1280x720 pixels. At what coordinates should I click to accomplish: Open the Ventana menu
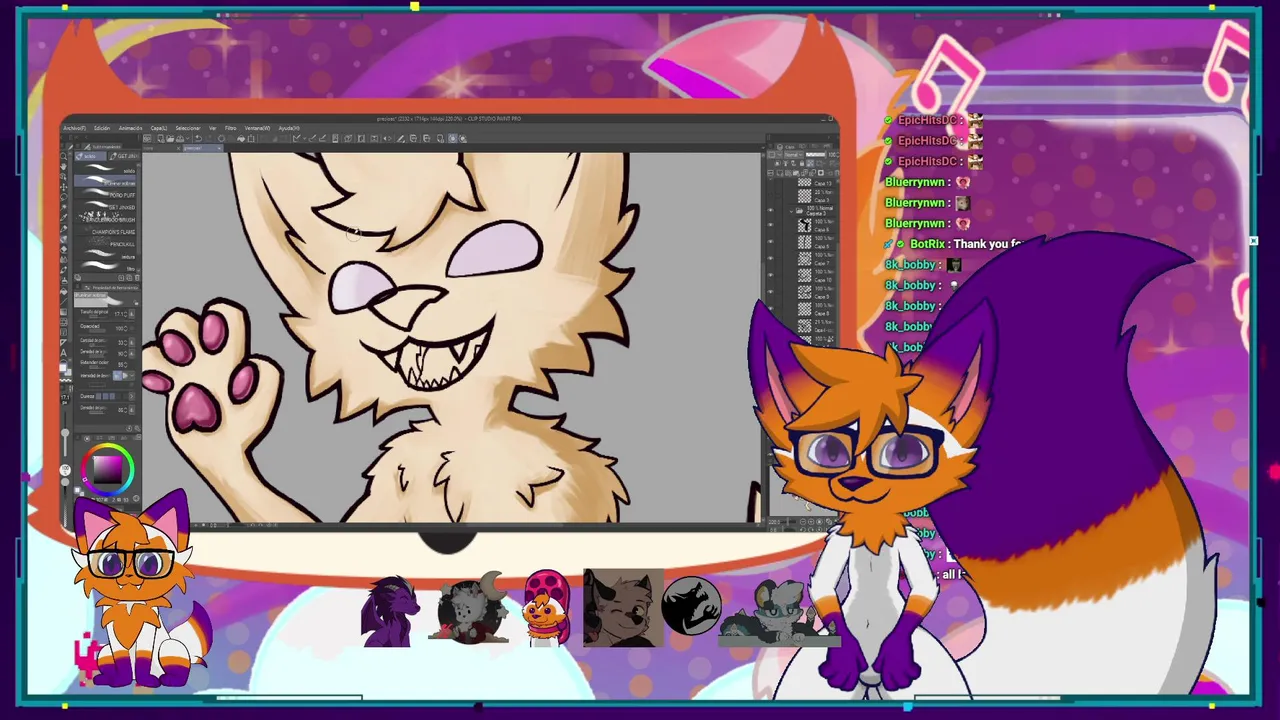(257, 128)
